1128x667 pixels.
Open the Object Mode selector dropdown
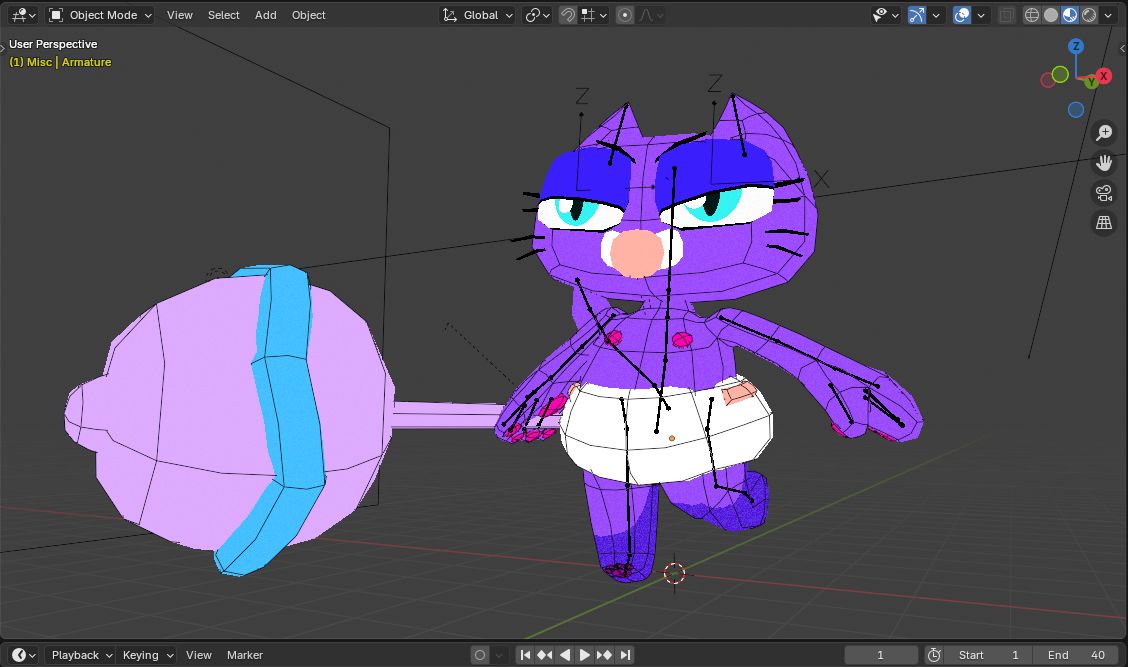(101, 14)
